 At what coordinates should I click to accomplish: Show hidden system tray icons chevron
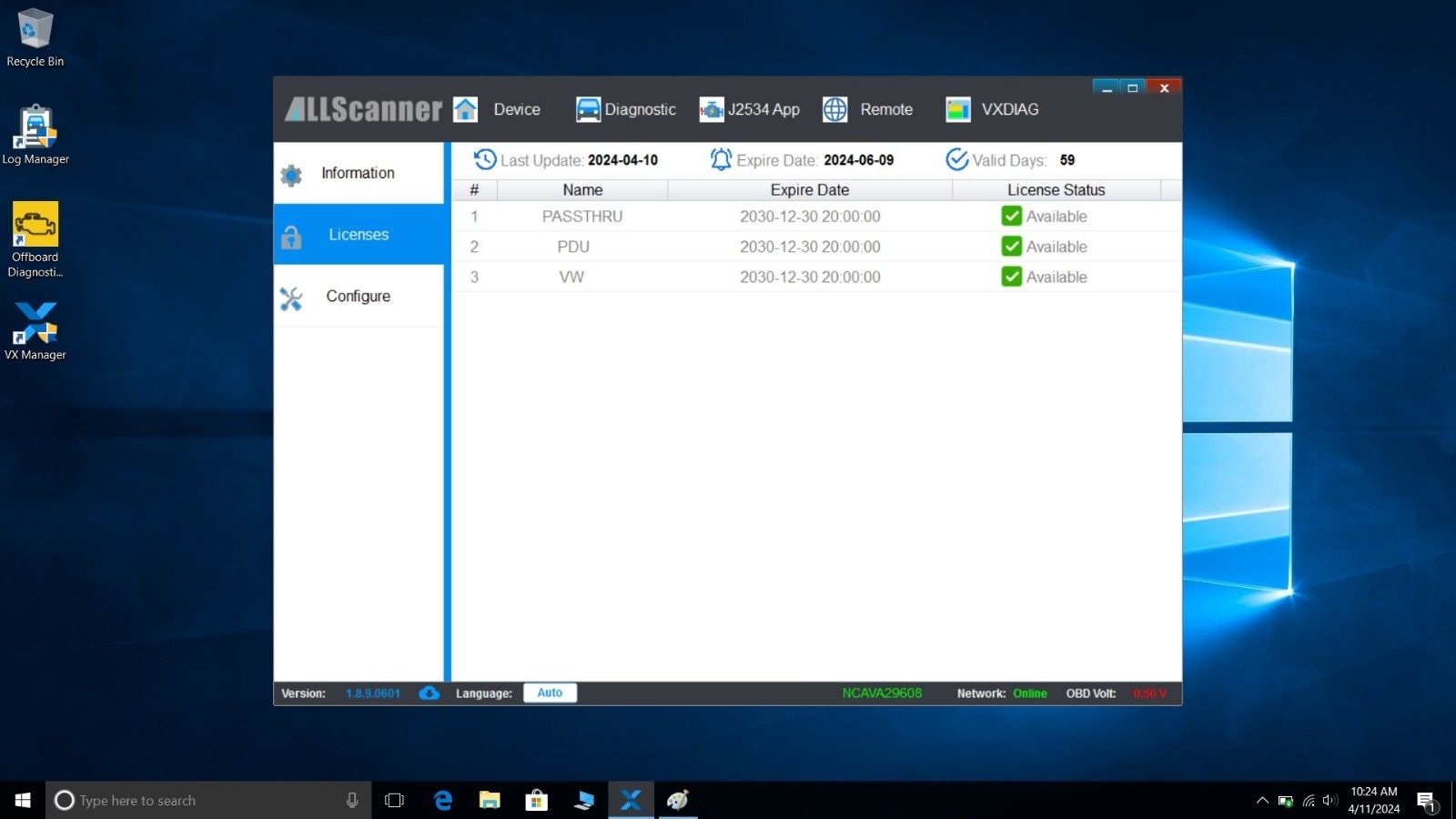click(x=1262, y=800)
